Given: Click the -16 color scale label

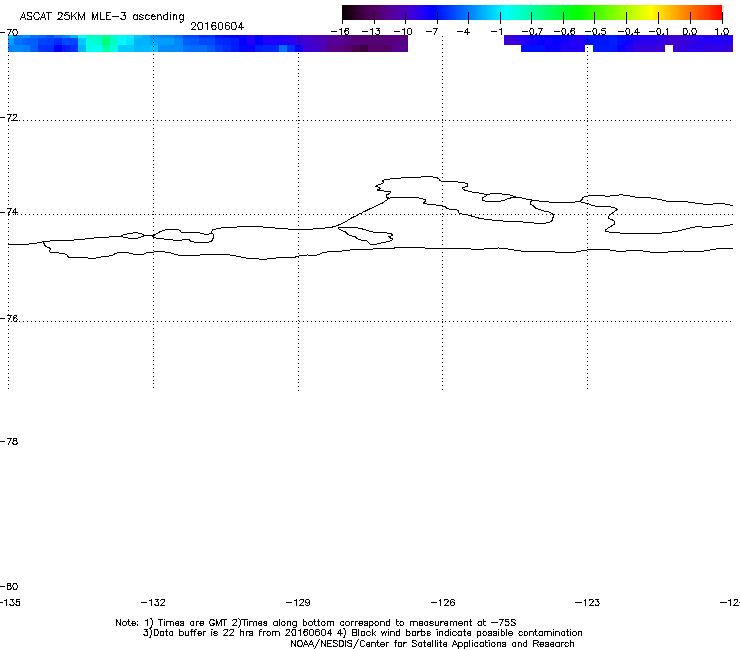Looking at the screenshot, I should [x=340, y=32].
